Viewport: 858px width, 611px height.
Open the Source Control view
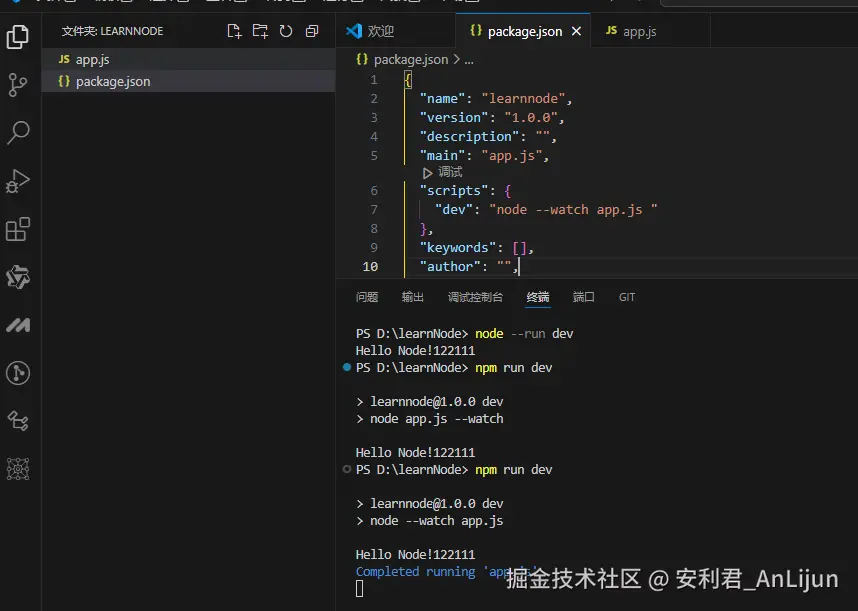click(18, 85)
